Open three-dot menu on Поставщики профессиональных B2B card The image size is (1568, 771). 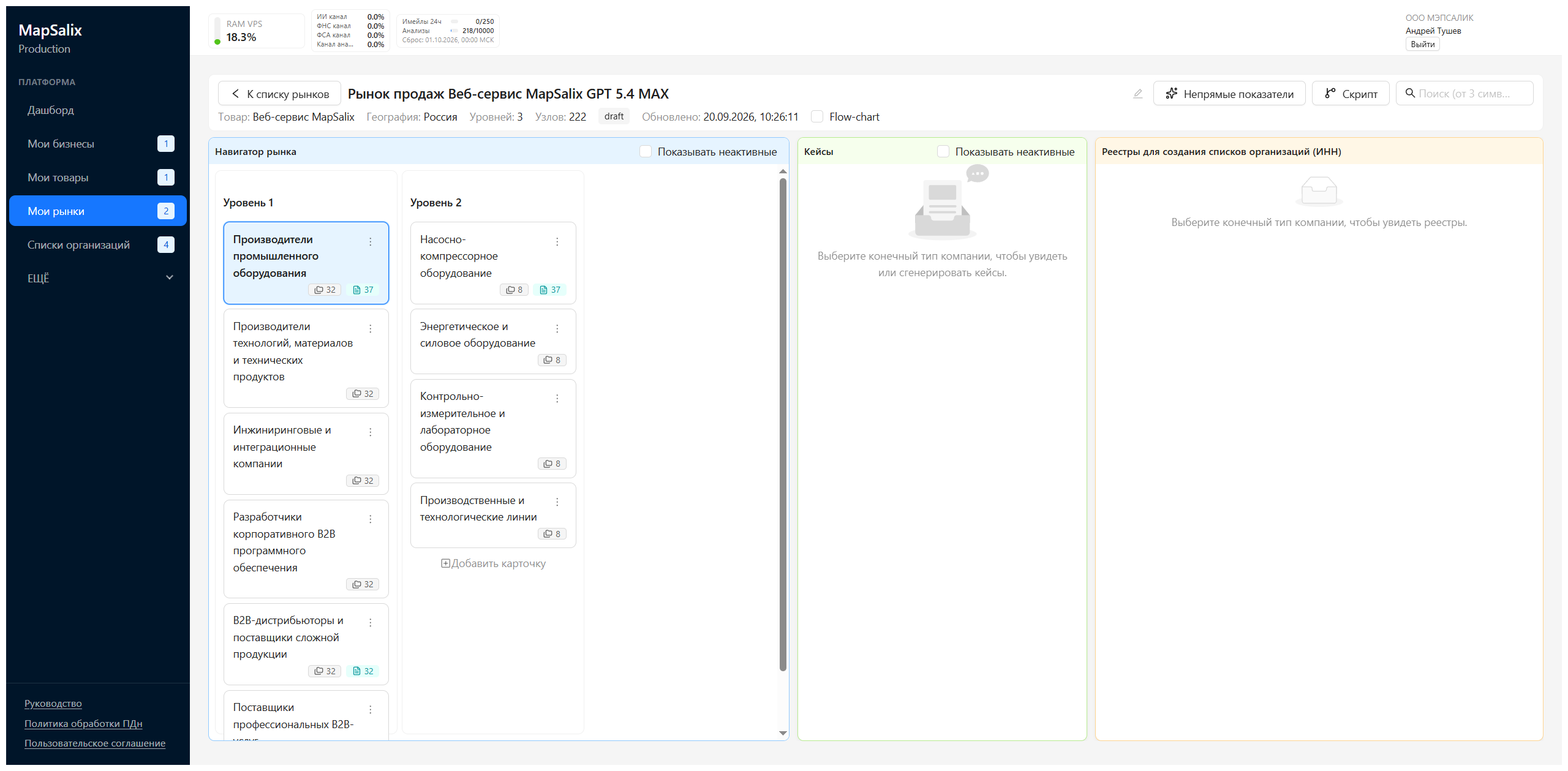pos(371,710)
